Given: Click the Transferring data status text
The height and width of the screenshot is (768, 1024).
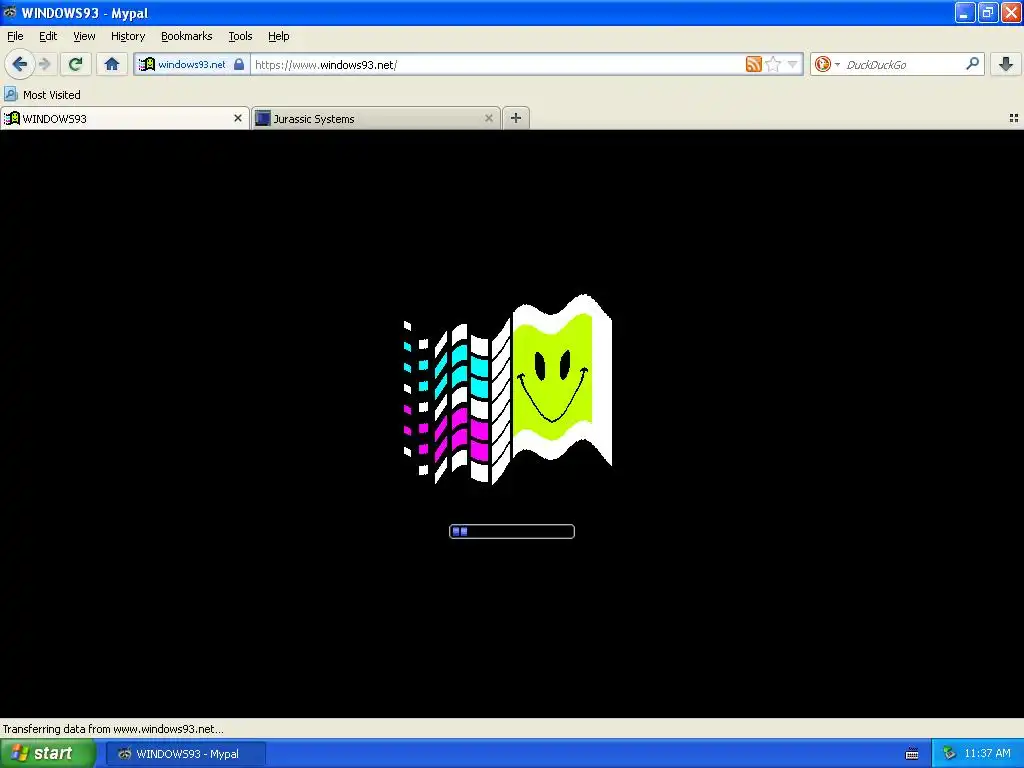Looking at the screenshot, I should [113, 729].
